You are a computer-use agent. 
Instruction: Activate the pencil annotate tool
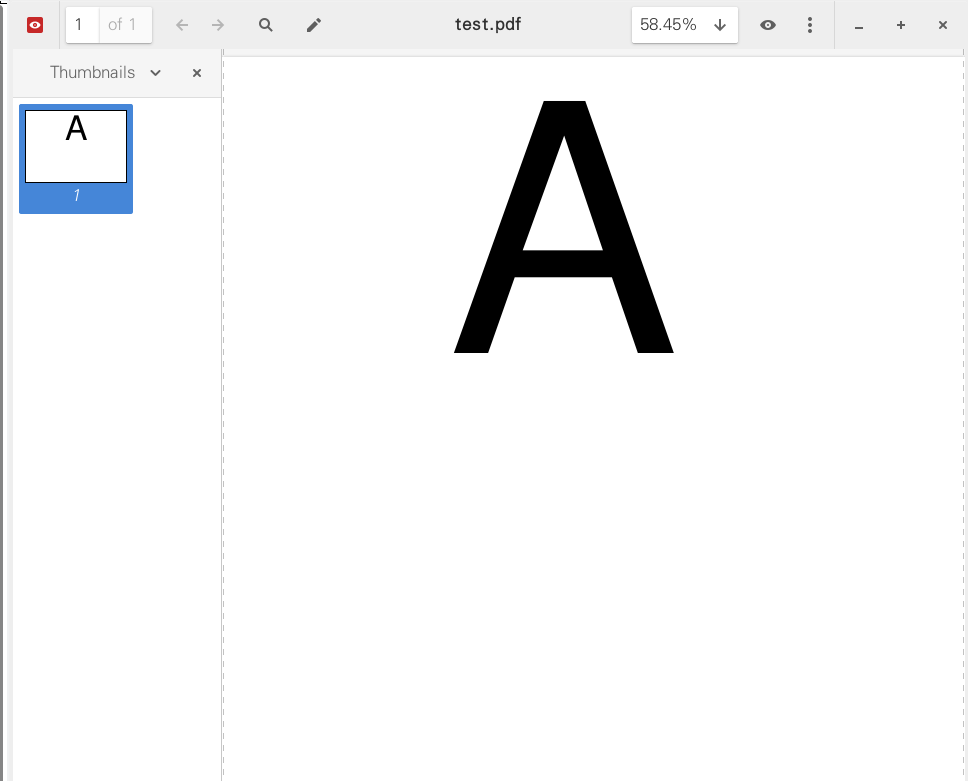tap(314, 25)
